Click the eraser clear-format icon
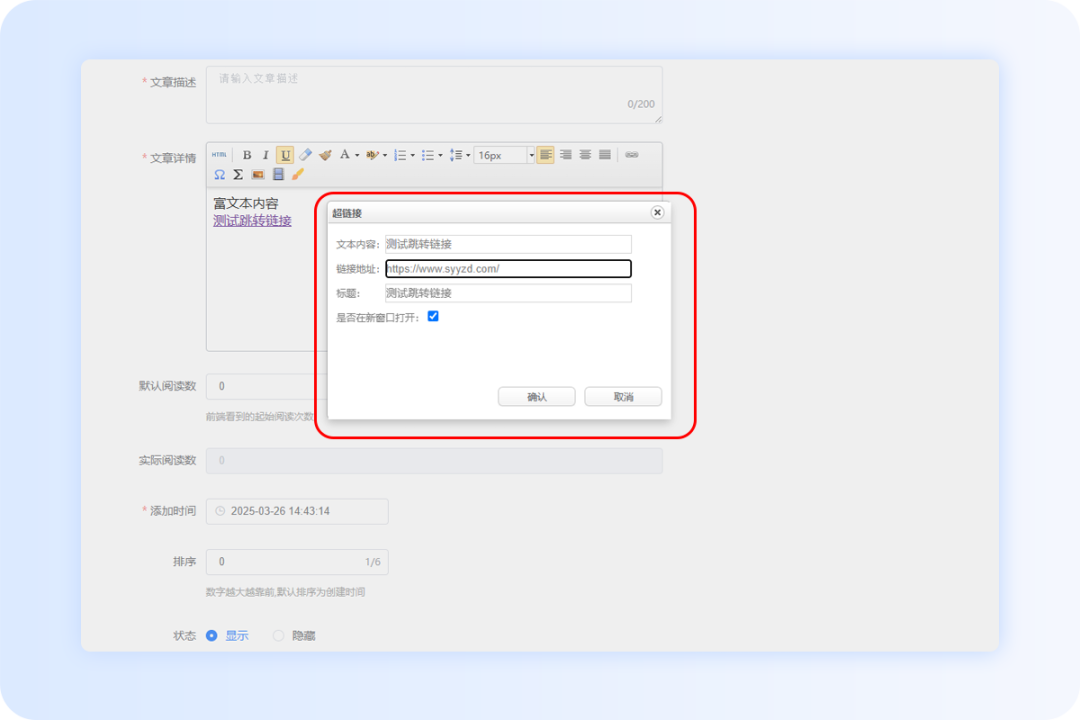This screenshot has height=720, width=1080. (x=305, y=155)
